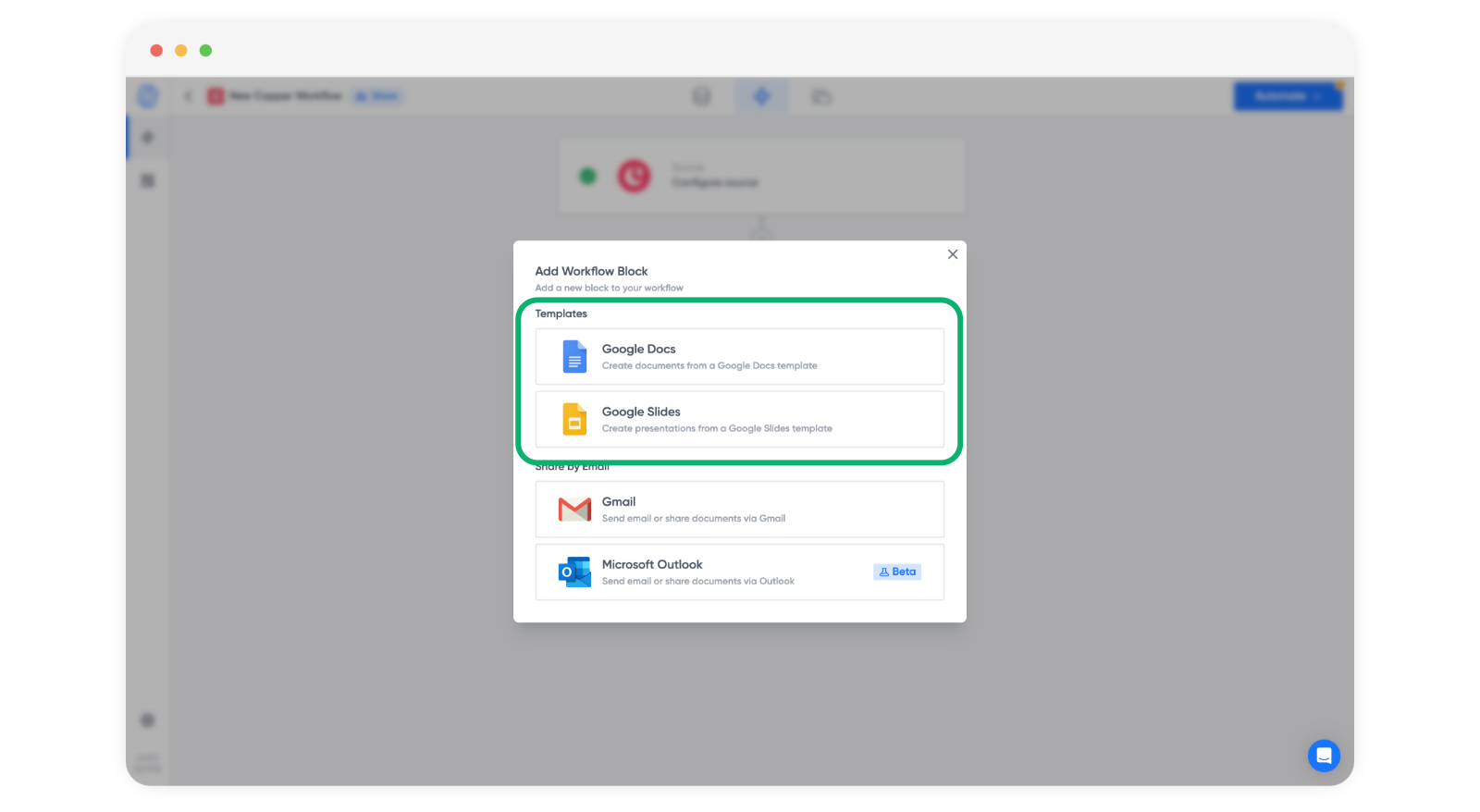Go back using the left chevron arrow
This screenshot has height=812, width=1480.
tap(189, 96)
